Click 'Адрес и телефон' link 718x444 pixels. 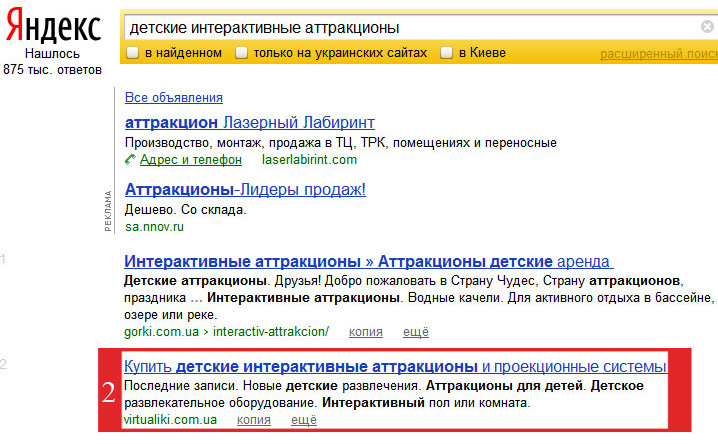[191, 160]
